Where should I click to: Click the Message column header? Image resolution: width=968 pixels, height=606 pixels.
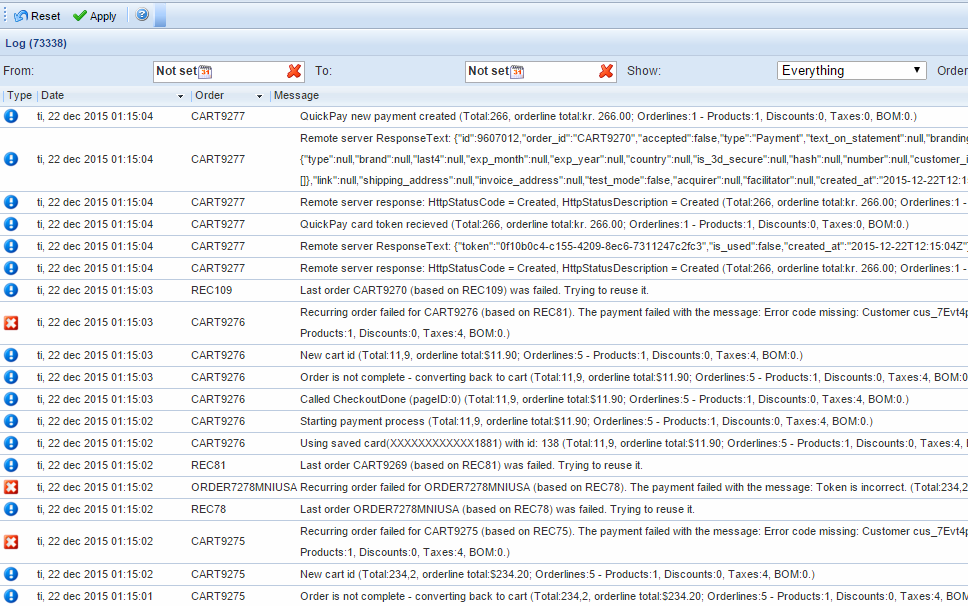click(x=297, y=96)
